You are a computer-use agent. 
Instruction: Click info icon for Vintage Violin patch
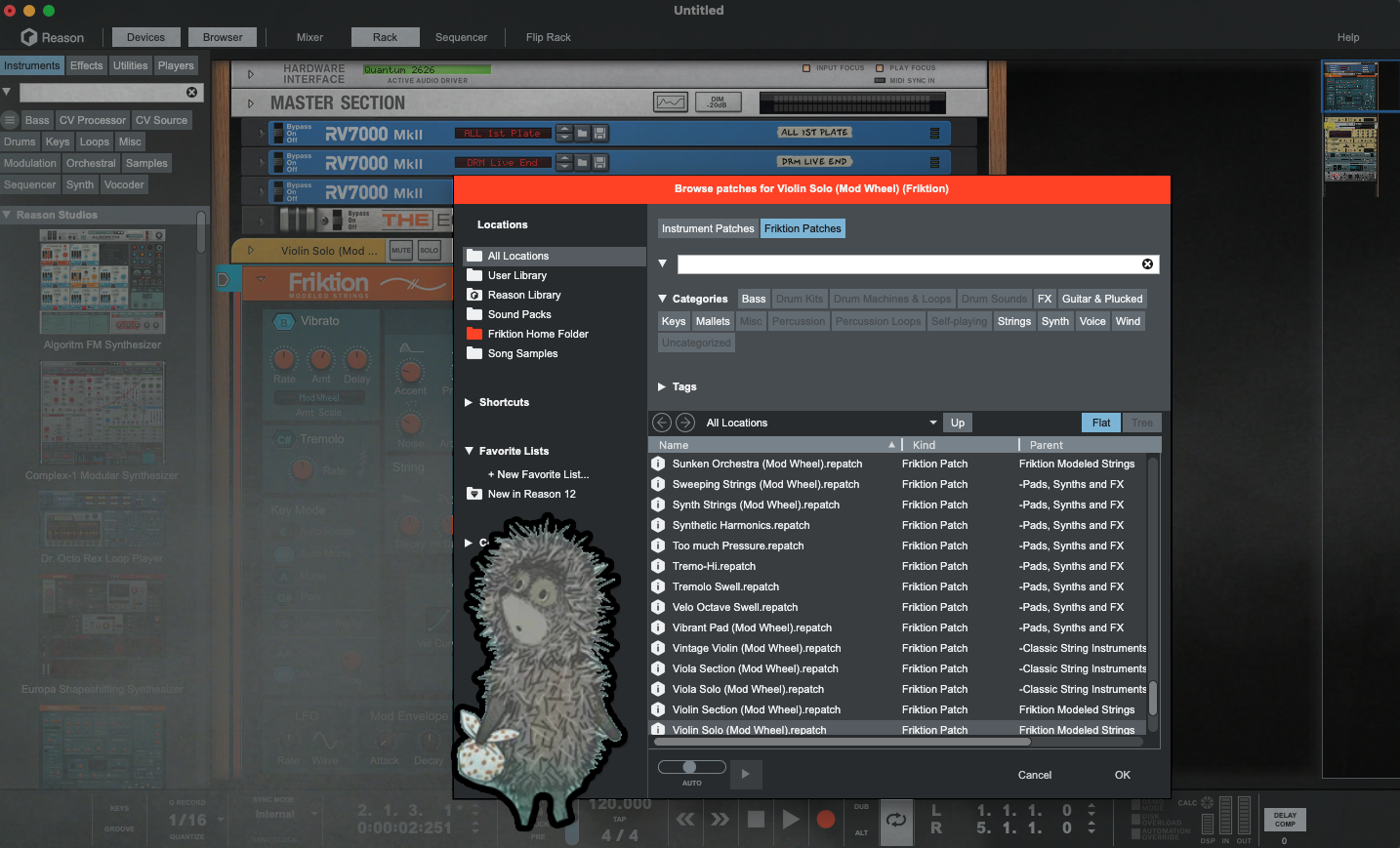[658, 649]
